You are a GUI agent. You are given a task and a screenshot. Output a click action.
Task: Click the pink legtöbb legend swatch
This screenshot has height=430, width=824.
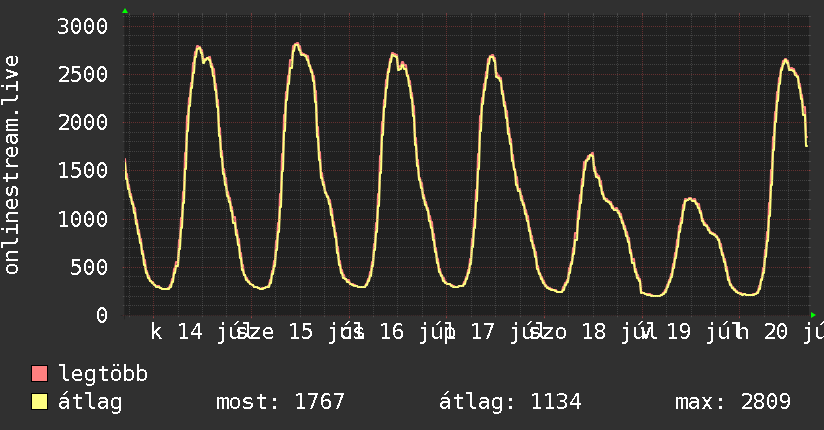pos(39,373)
